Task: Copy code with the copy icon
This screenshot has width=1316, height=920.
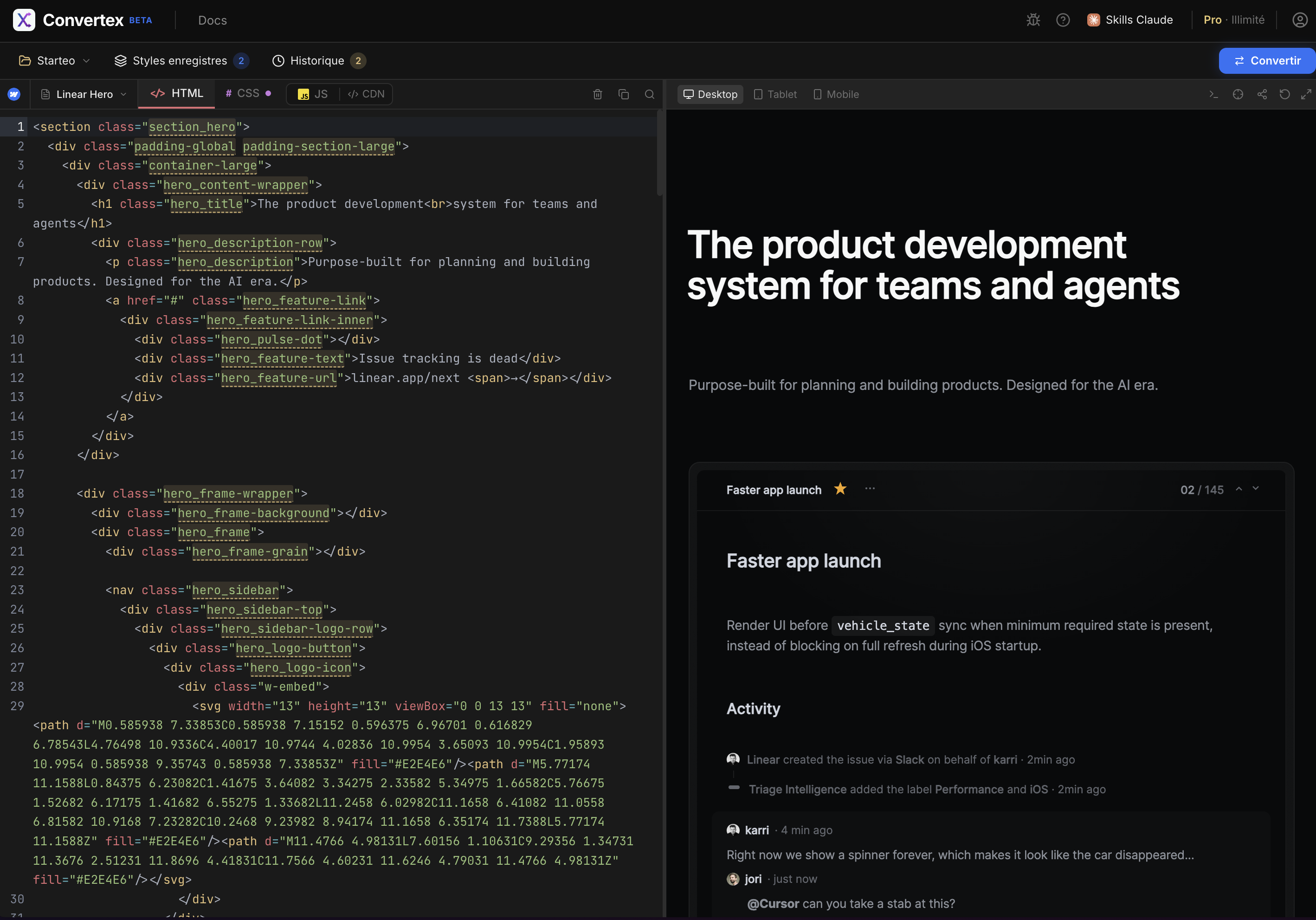Action: 624,94
